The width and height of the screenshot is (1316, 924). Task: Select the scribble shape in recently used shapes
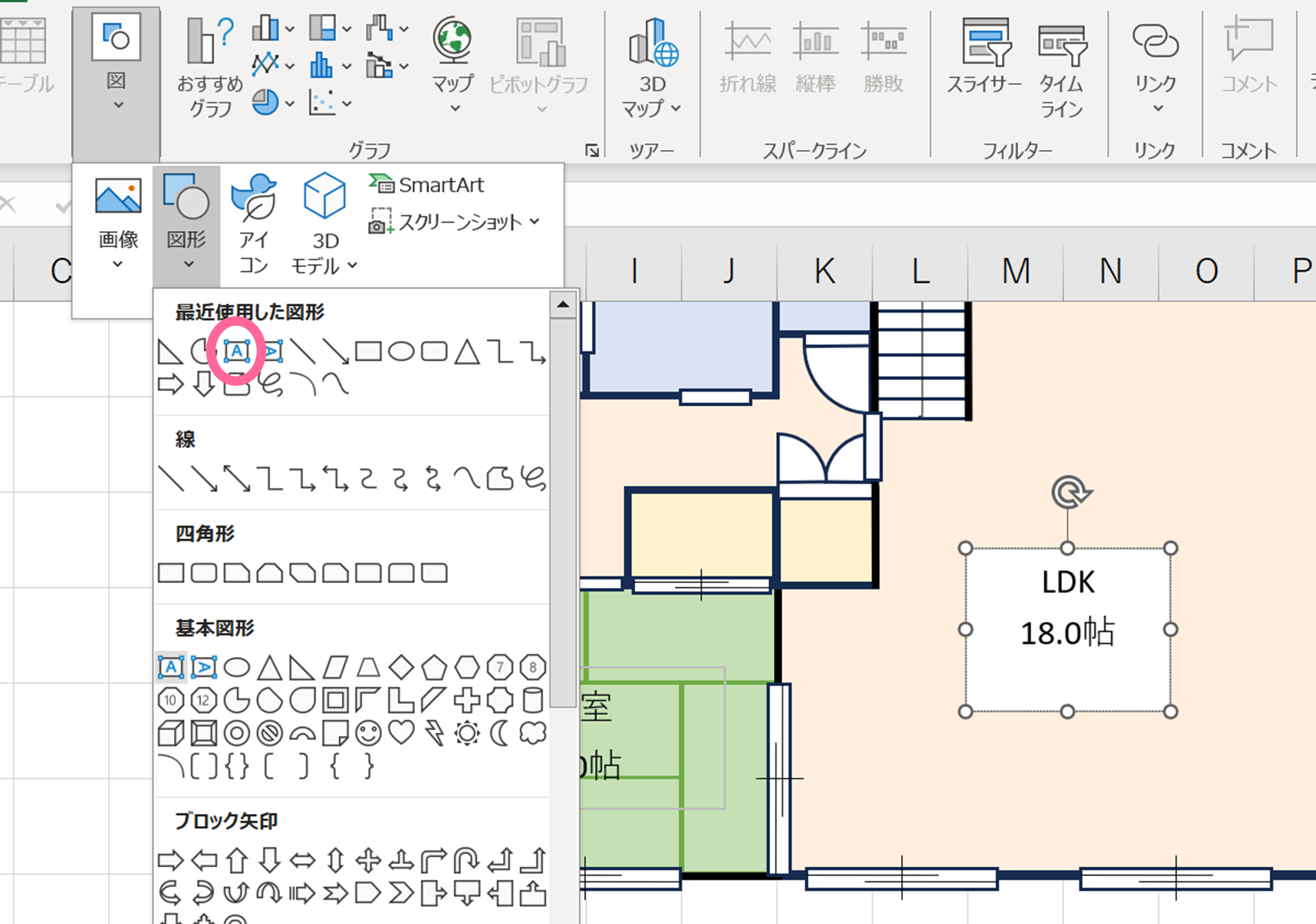tap(270, 384)
